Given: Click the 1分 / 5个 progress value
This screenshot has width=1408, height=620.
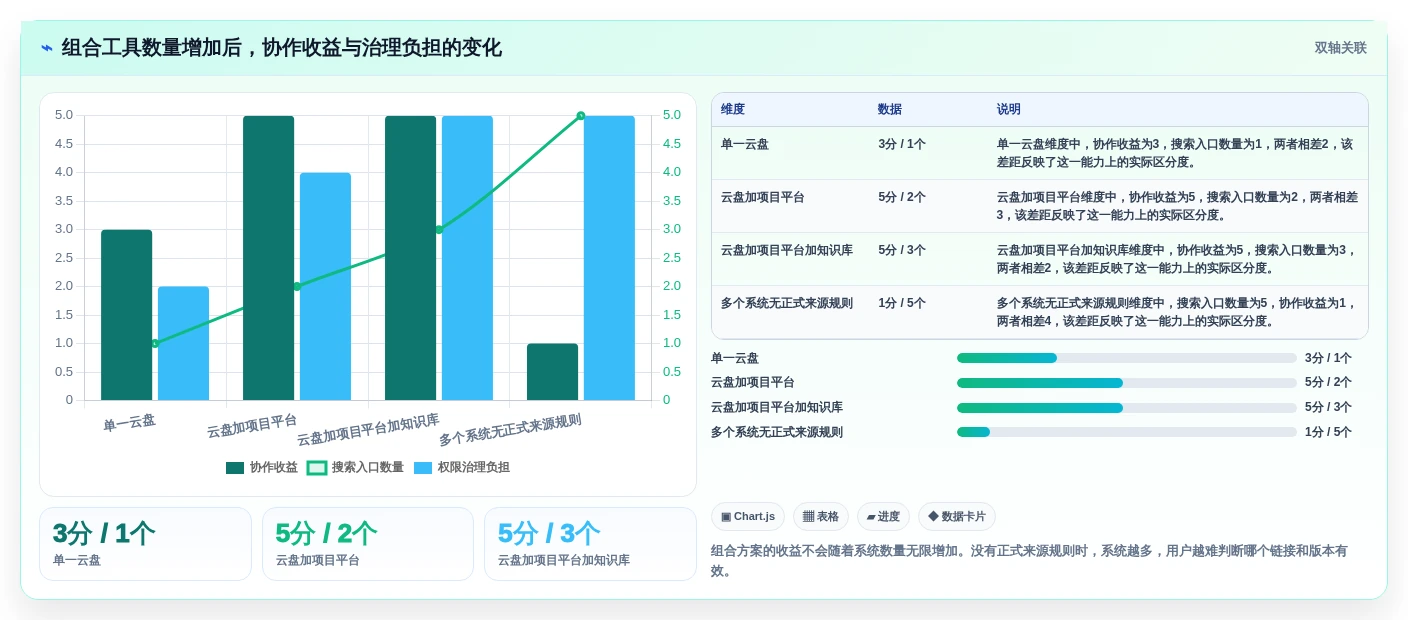Looking at the screenshot, I should (x=1328, y=432).
